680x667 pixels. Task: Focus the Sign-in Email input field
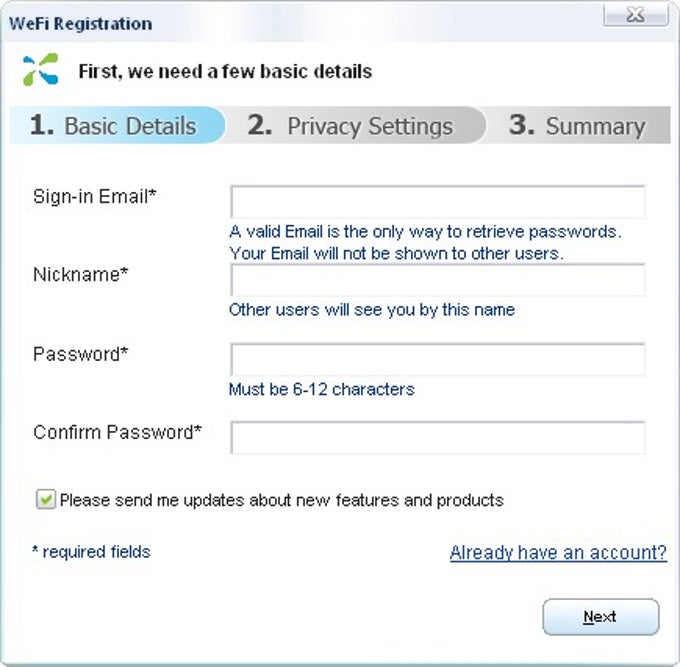coord(437,202)
